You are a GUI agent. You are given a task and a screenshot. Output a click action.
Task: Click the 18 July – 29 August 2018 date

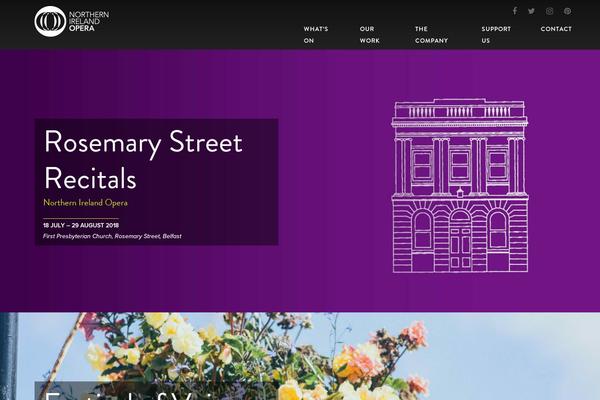pos(81,225)
